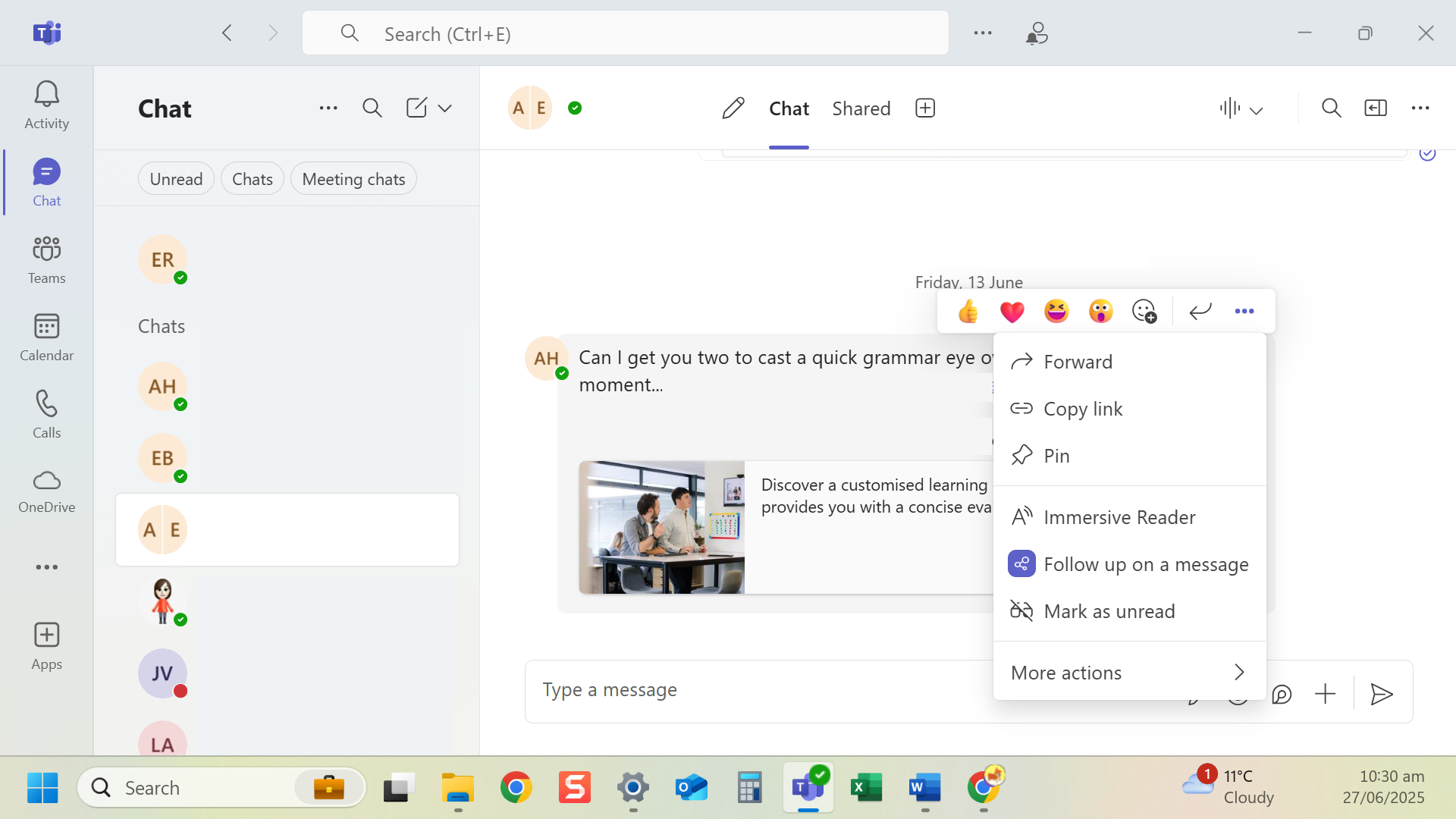Open Word from the taskbar

(x=925, y=788)
